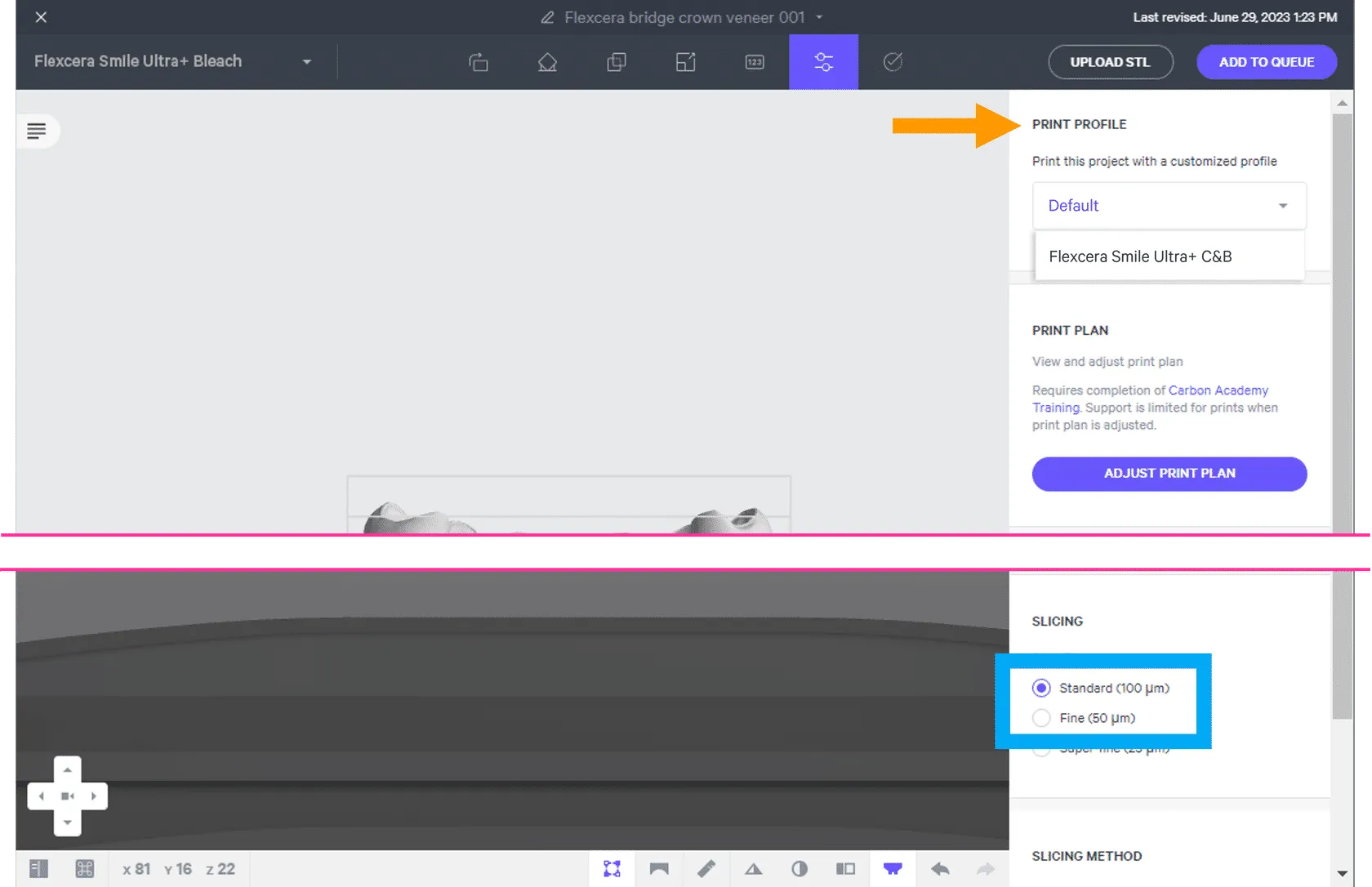The width and height of the screenshot is (1372, 887).
Task: Pan camera up with the navigation pad arrow
Action: tap(68, 769)
